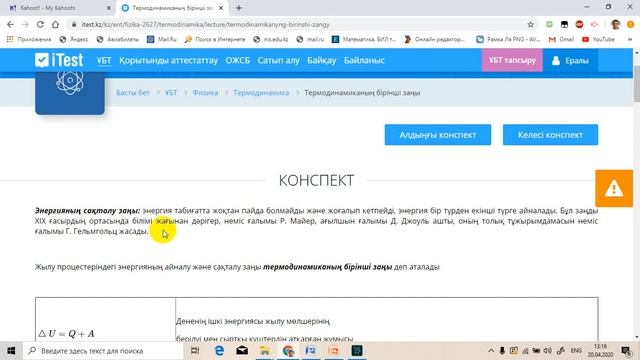Switch the ENG input language indicator
Image resolution: width=640 pixels, height=360 pixels.
coord(576,351)
